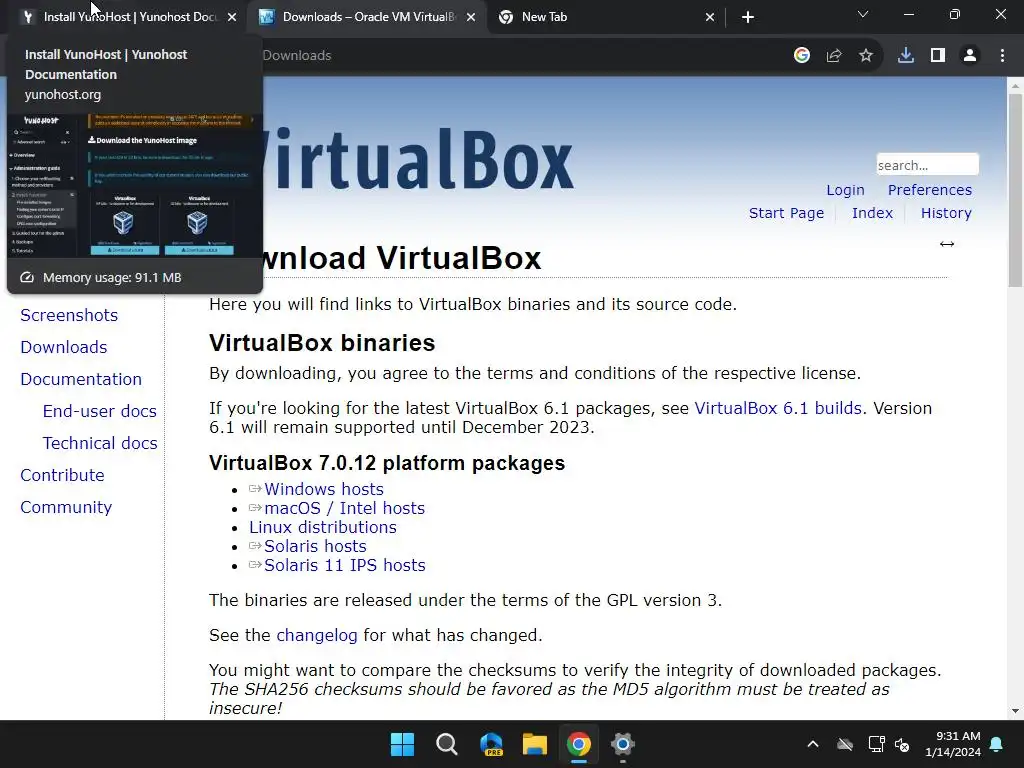Open Technical docs in the sidebar

pos(100,443)
